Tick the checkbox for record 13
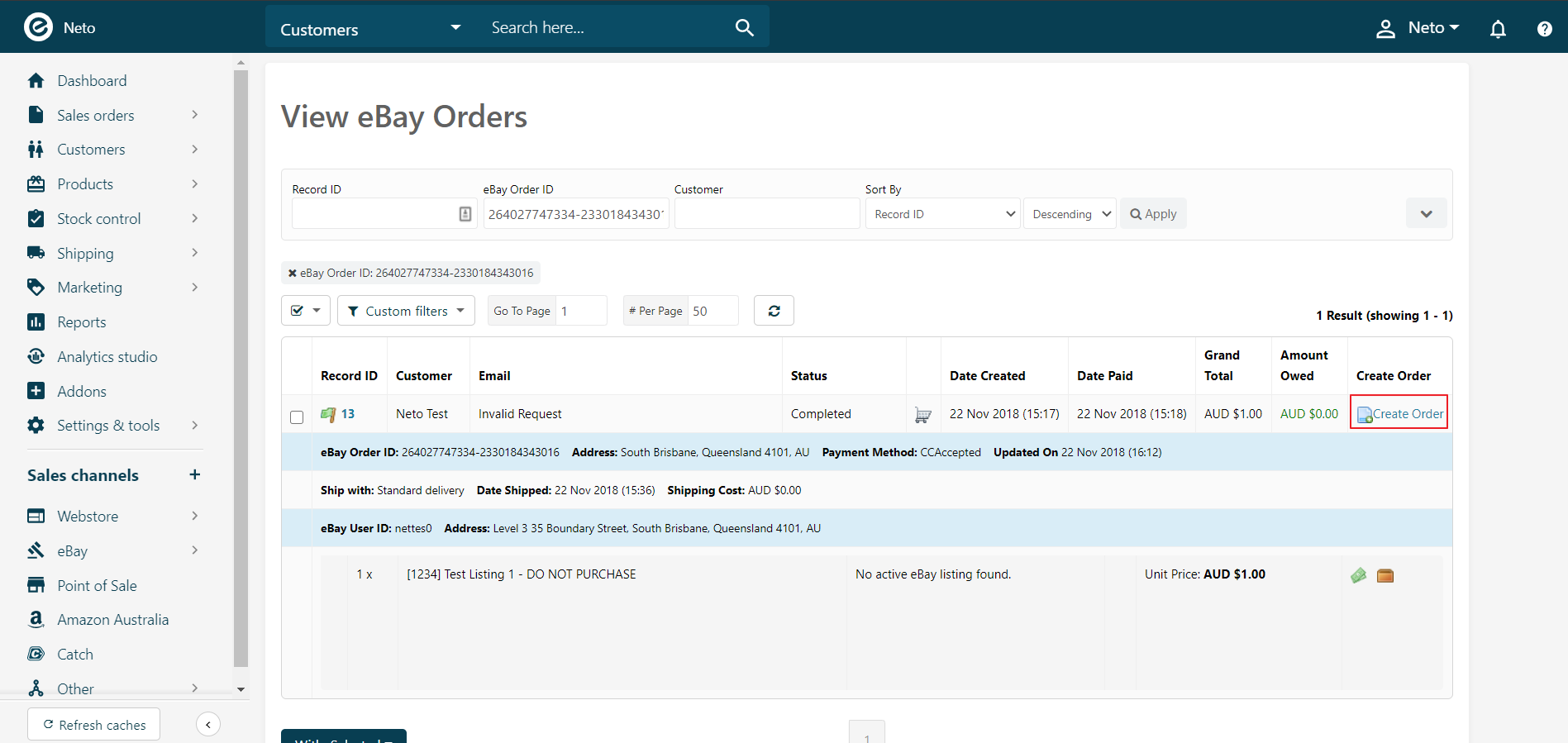This screenshot has width=1568, height=743. (x=297, y=417)
